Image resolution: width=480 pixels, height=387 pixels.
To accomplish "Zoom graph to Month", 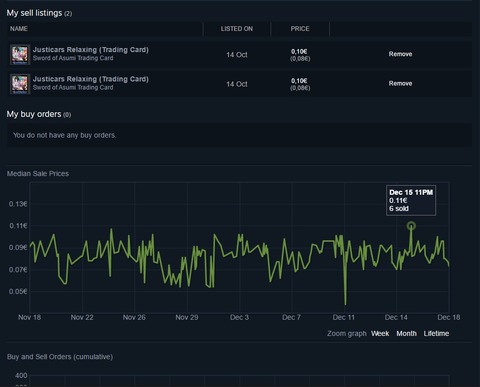I will pyautogui.click(x=406, y=333).
